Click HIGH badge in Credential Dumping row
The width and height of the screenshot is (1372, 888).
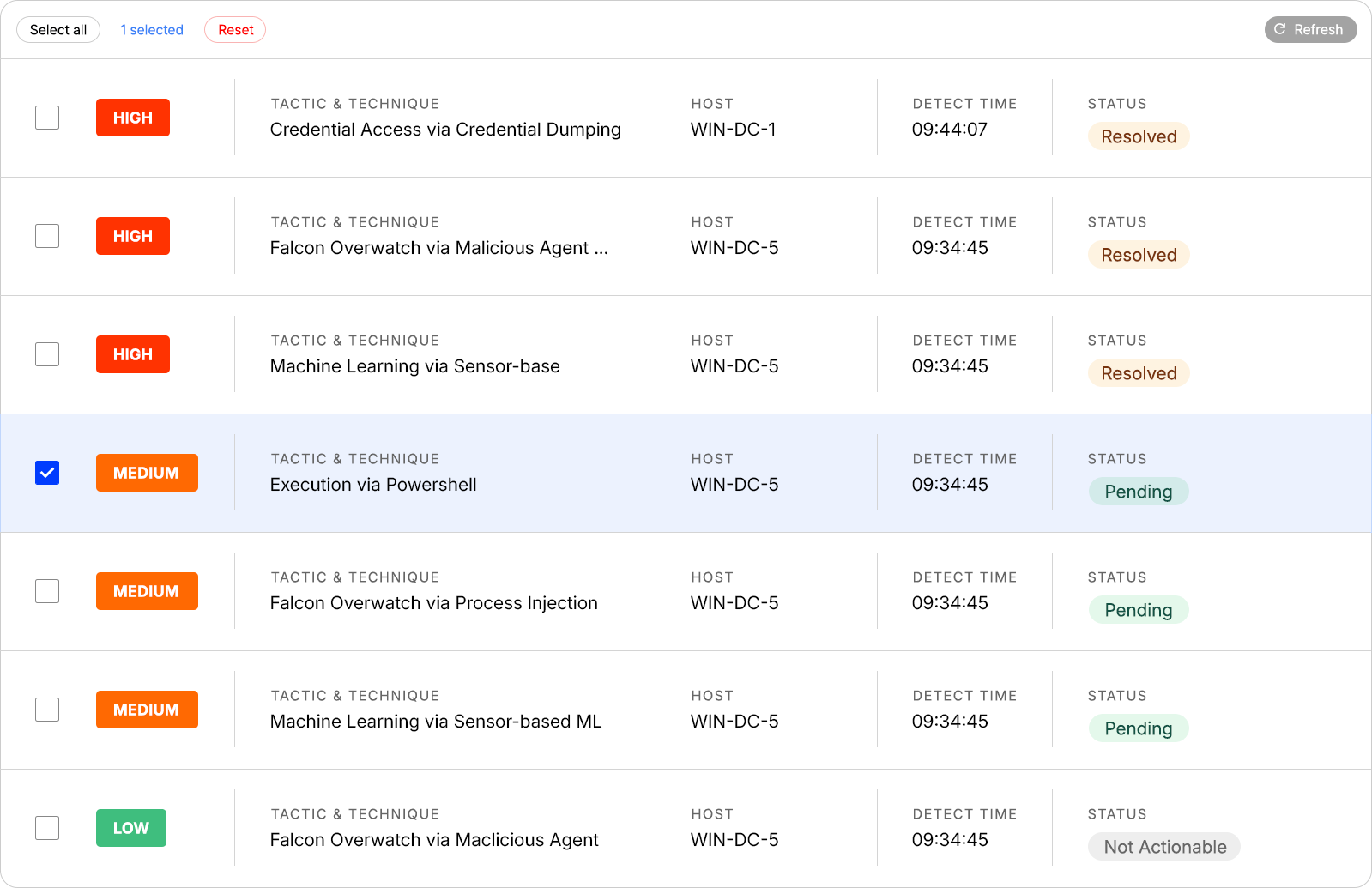click(x=133, y=118)
